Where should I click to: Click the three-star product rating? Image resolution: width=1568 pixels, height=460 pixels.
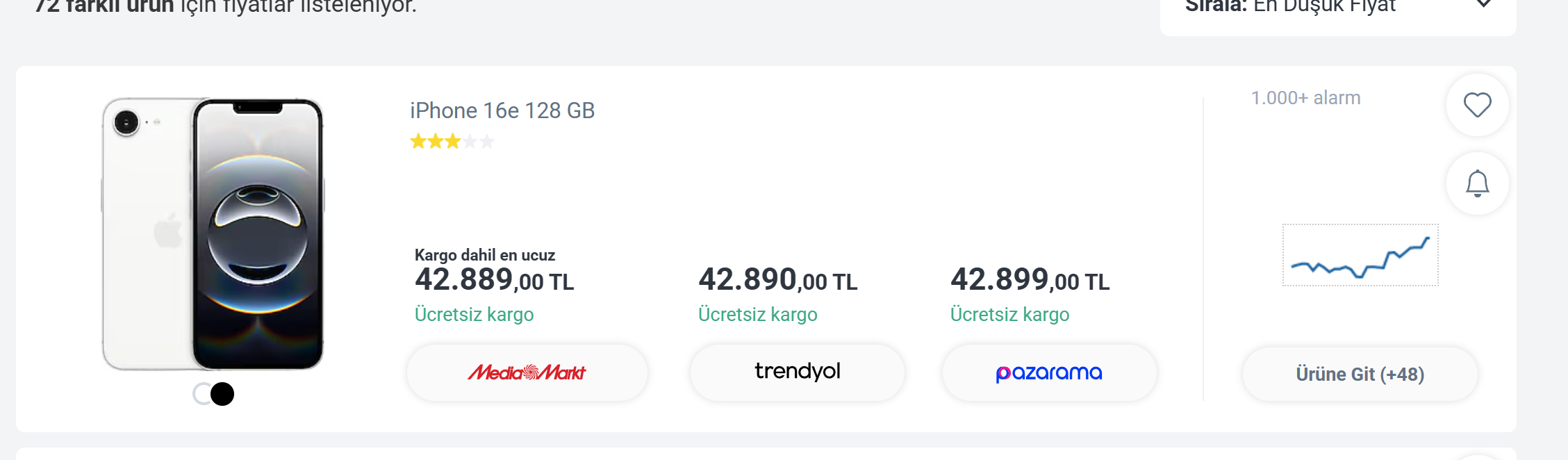click(452, 142)
